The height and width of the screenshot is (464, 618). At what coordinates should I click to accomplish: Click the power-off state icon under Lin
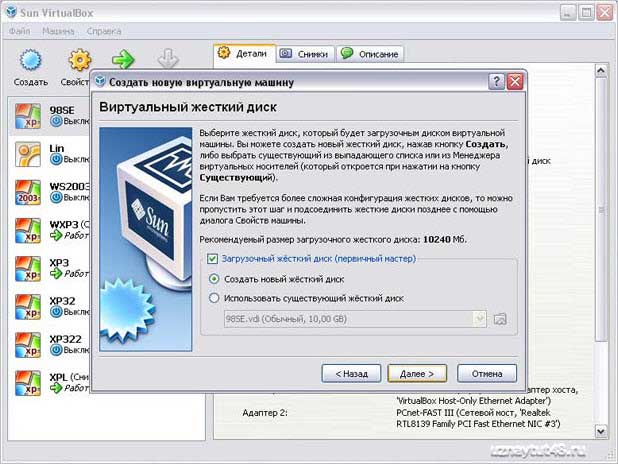(x=56, y=159)
